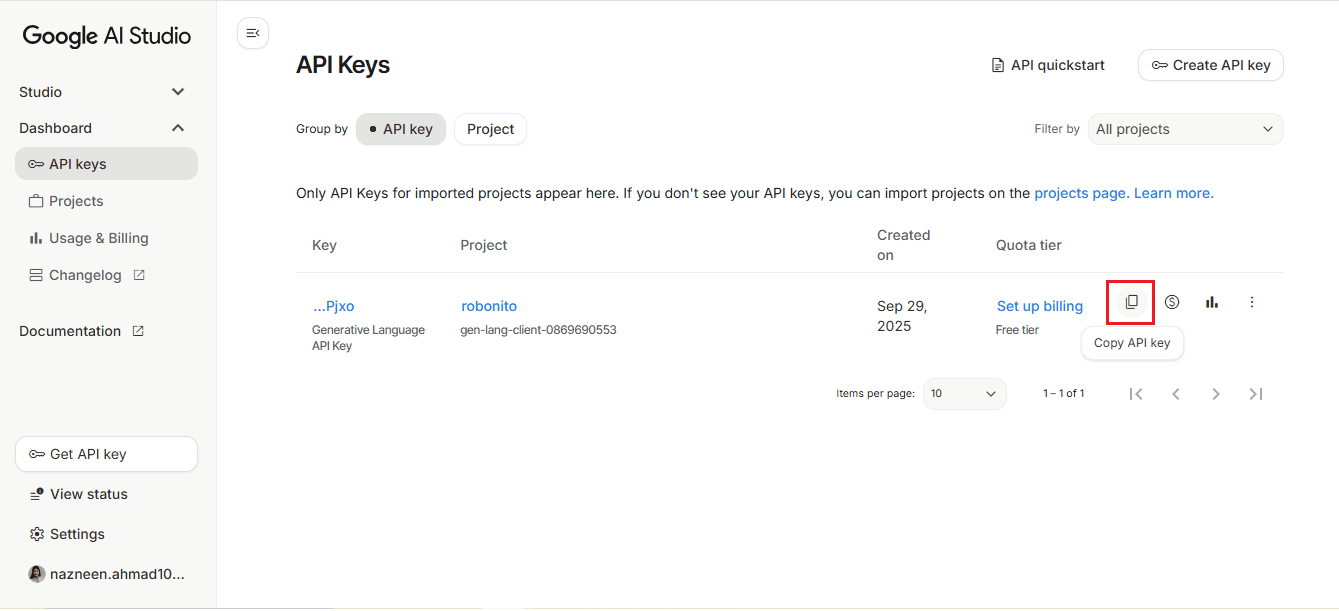Jump to the last page of results
Image resolution: width=1339 pixels, height=611 pixels.
pyautogui.click(x=1256, y=394)
